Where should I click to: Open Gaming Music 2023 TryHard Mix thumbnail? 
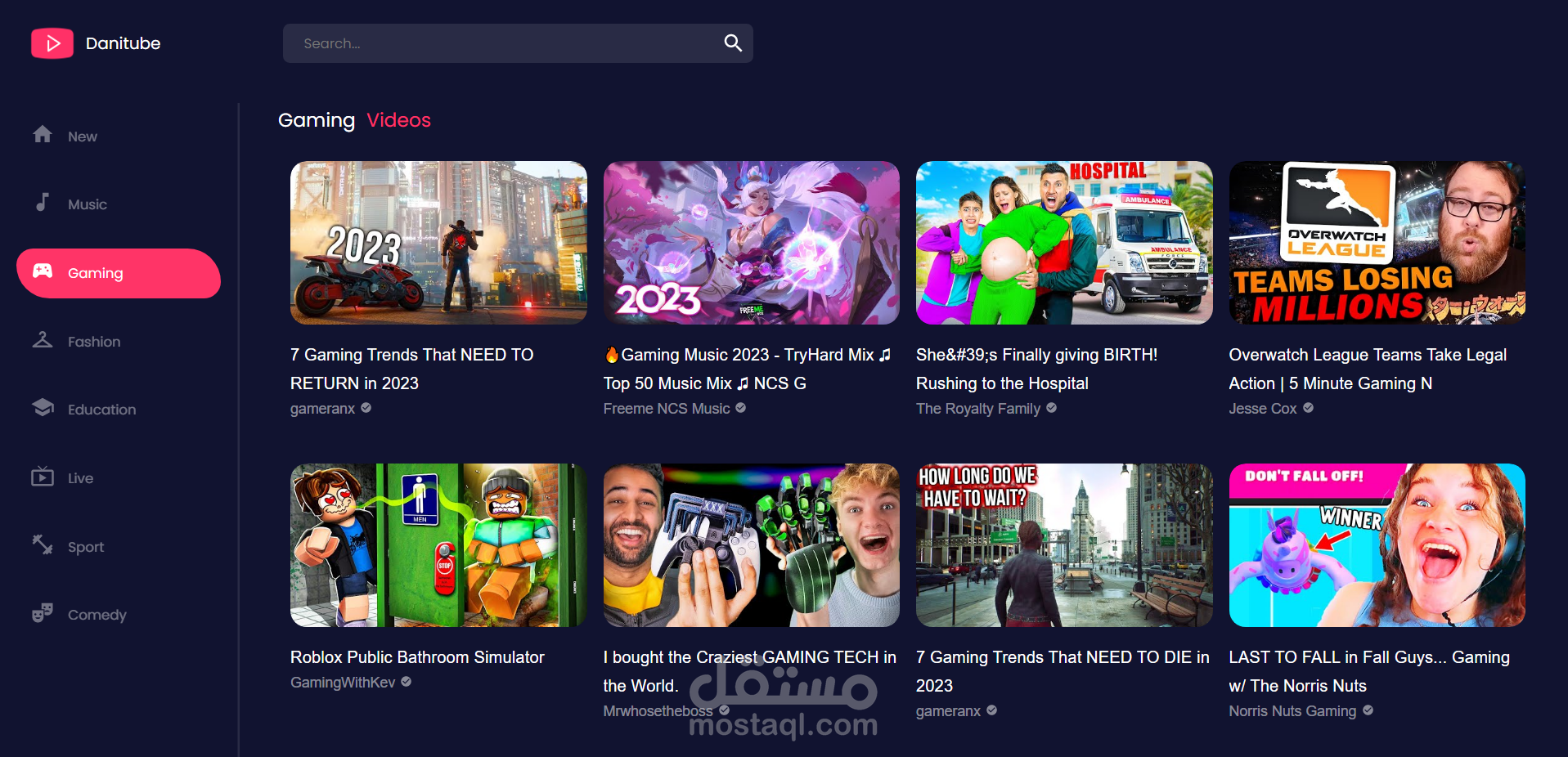click(x=752, y=243)
